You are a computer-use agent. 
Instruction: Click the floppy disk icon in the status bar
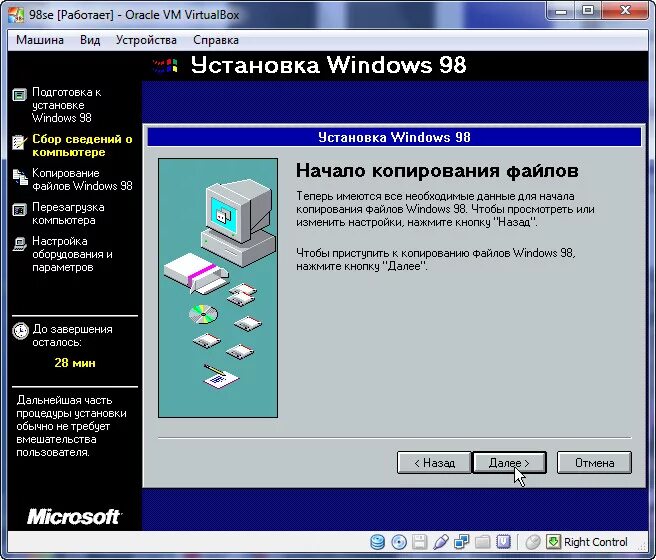click(420, 542)
